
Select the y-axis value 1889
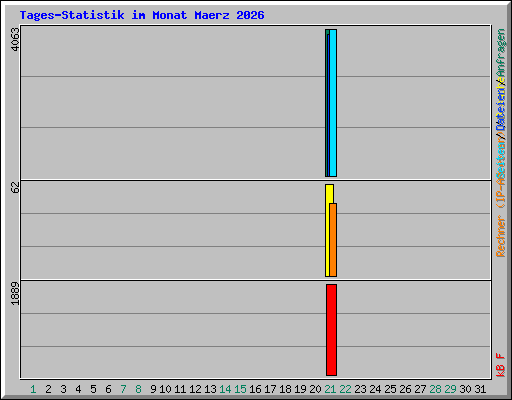coord(15,293)
